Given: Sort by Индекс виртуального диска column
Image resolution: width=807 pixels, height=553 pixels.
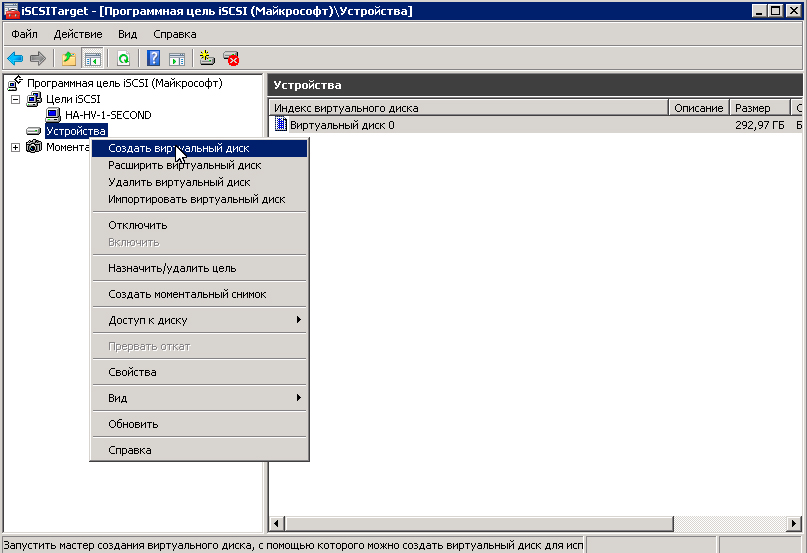Looking at the screenshot, I should (x=468, y=108).
